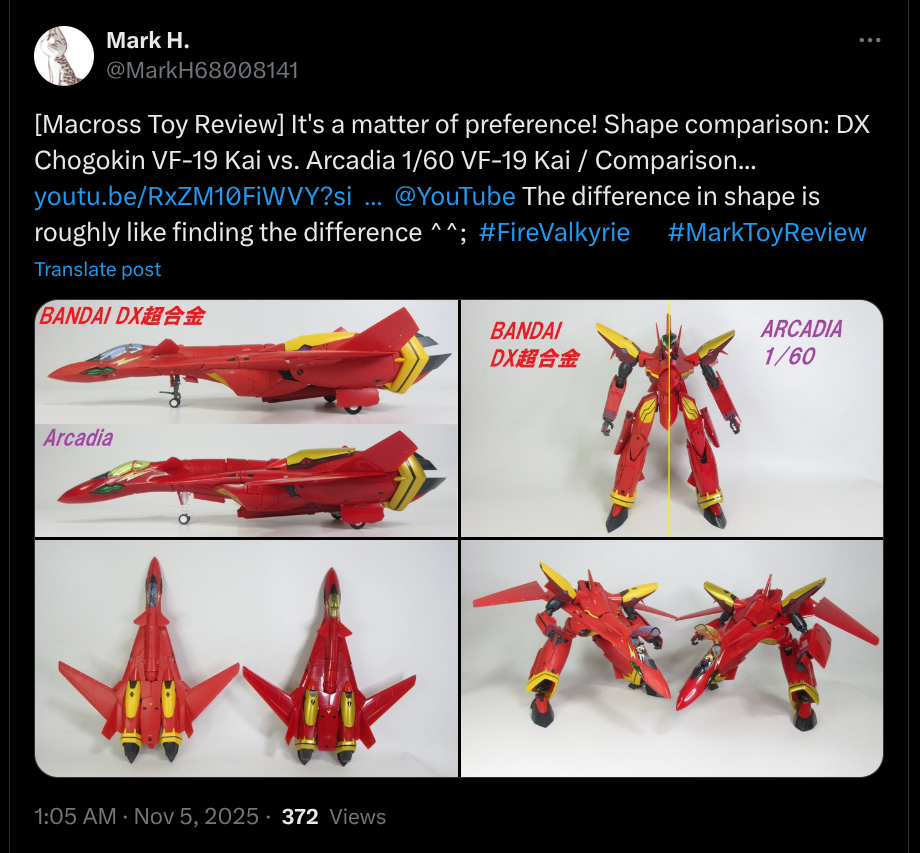The height and width of the screenshot is (853, 920).
Task: Click the ARCADIA 1/60 label in robot photo
Action: [x=801, y=342]
